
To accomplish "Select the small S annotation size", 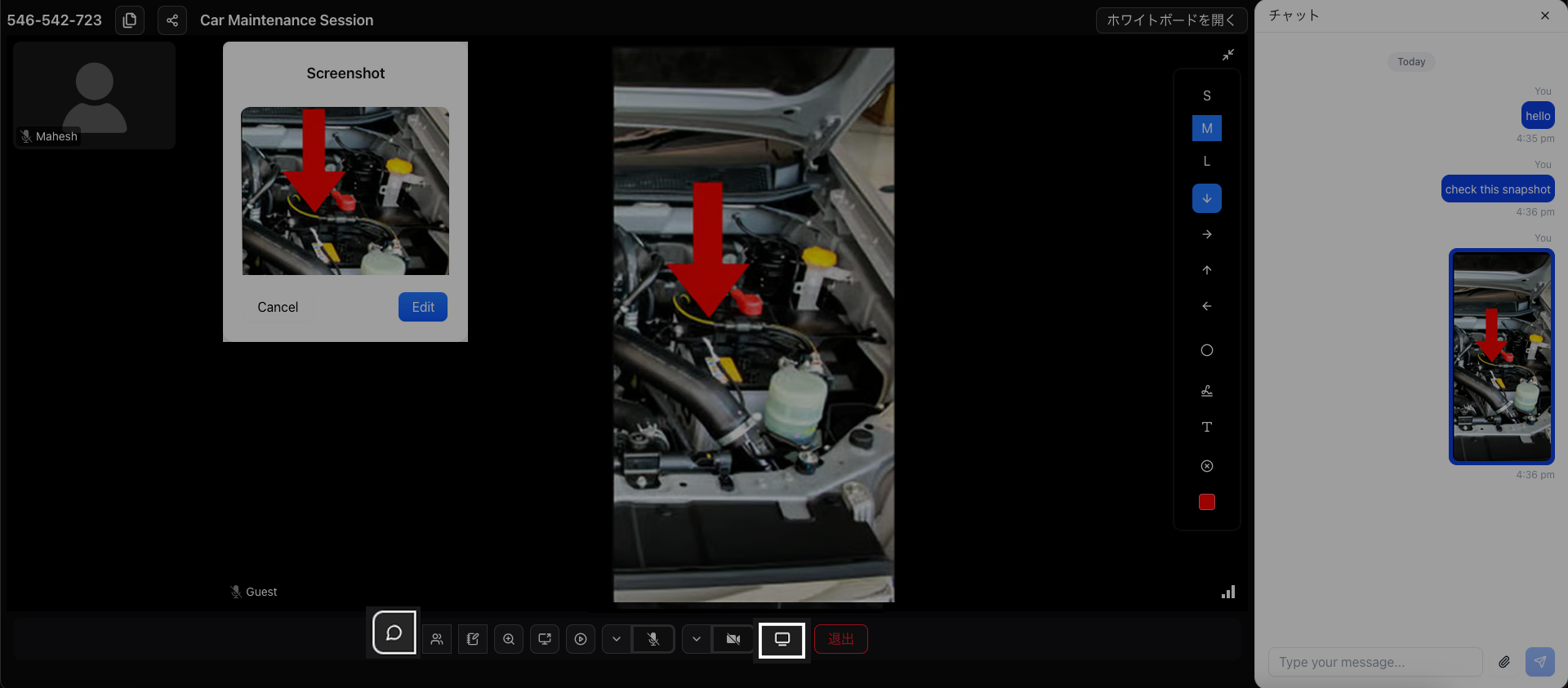I will coord(1206,96).
